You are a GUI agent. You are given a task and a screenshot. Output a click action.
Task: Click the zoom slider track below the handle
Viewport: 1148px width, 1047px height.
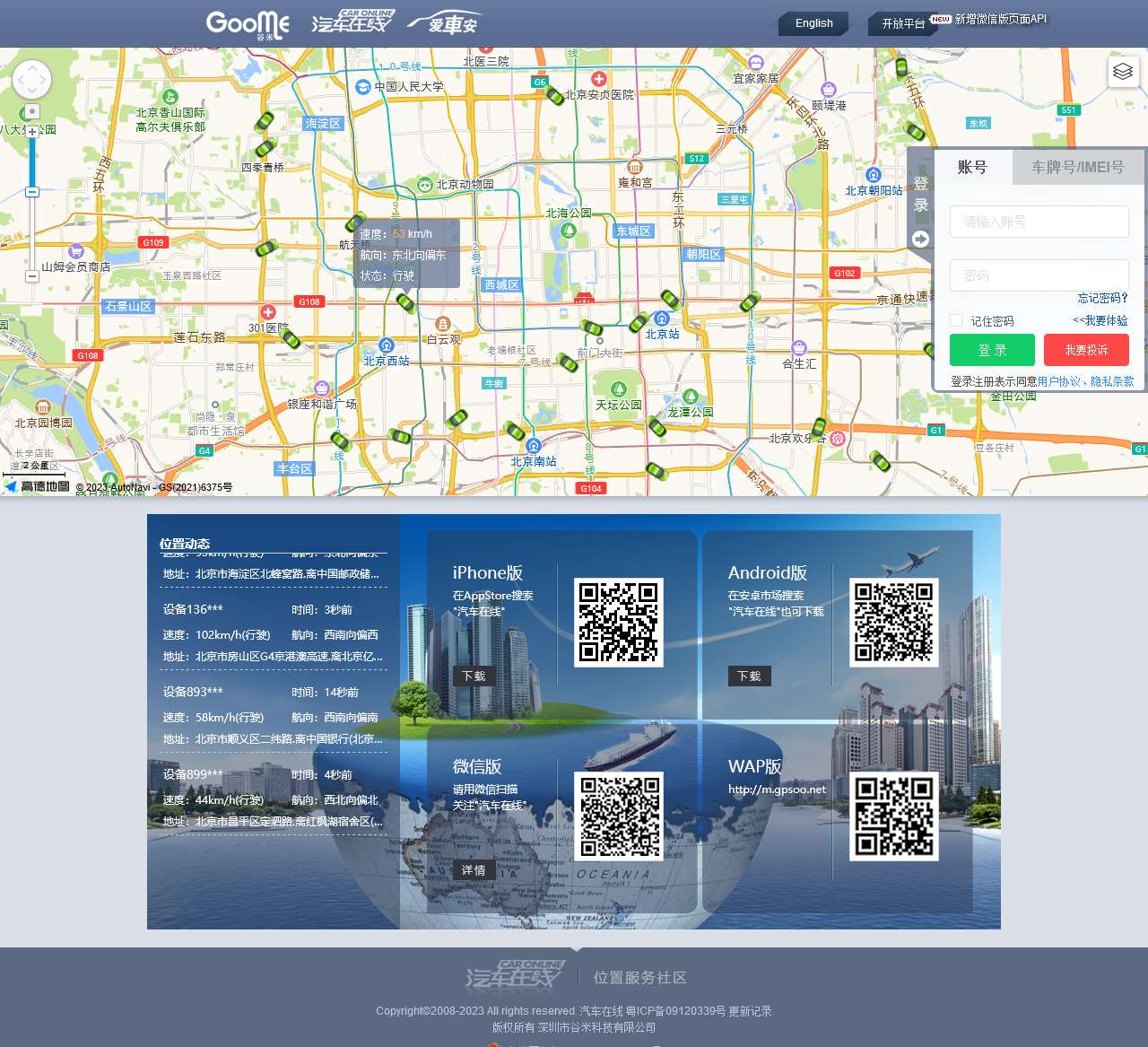[x=32, y=233]
